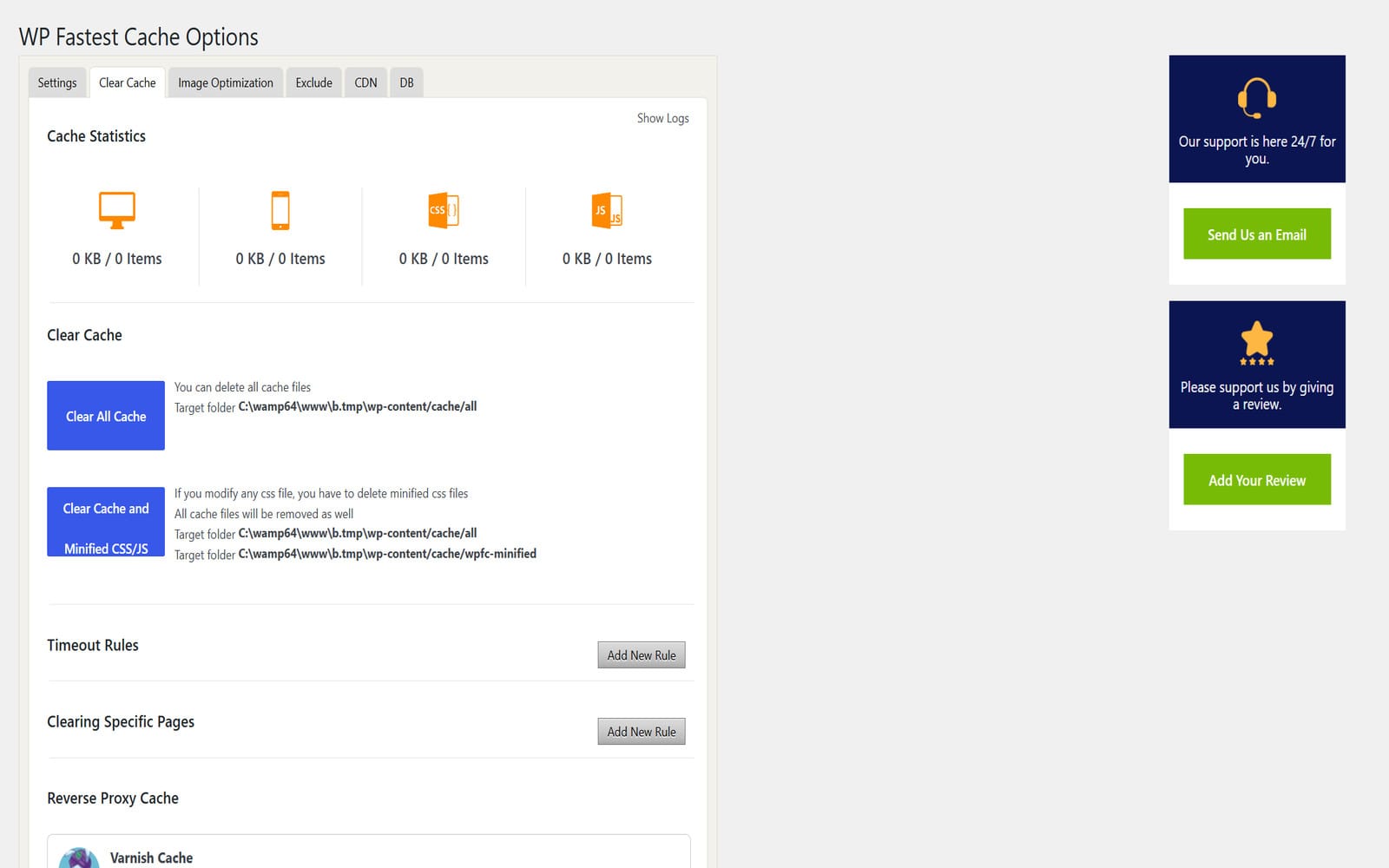The image size is (1389, 868).
Task: Click the Varnish Cache logo icon
Action: click(x=78, y=858)
